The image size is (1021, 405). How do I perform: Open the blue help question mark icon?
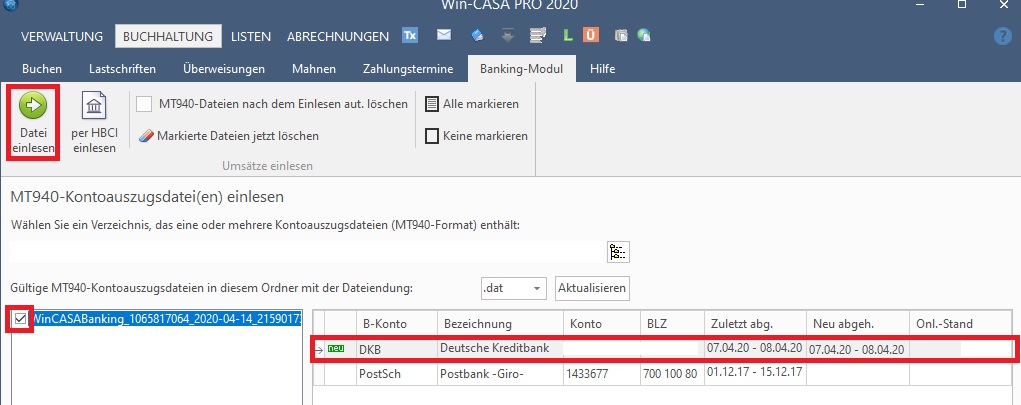(x=1003, y=36)
